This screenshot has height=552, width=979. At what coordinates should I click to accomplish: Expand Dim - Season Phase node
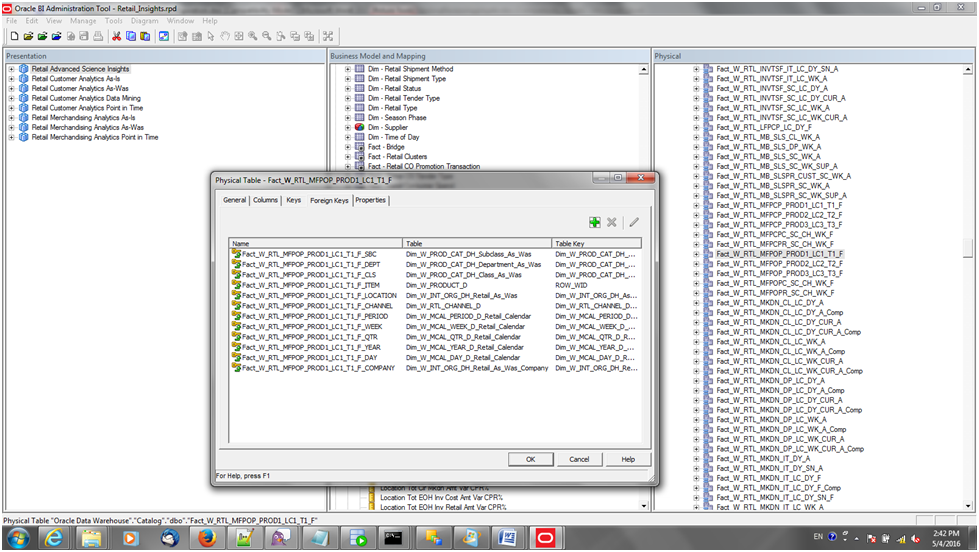[x=348, y=117]
